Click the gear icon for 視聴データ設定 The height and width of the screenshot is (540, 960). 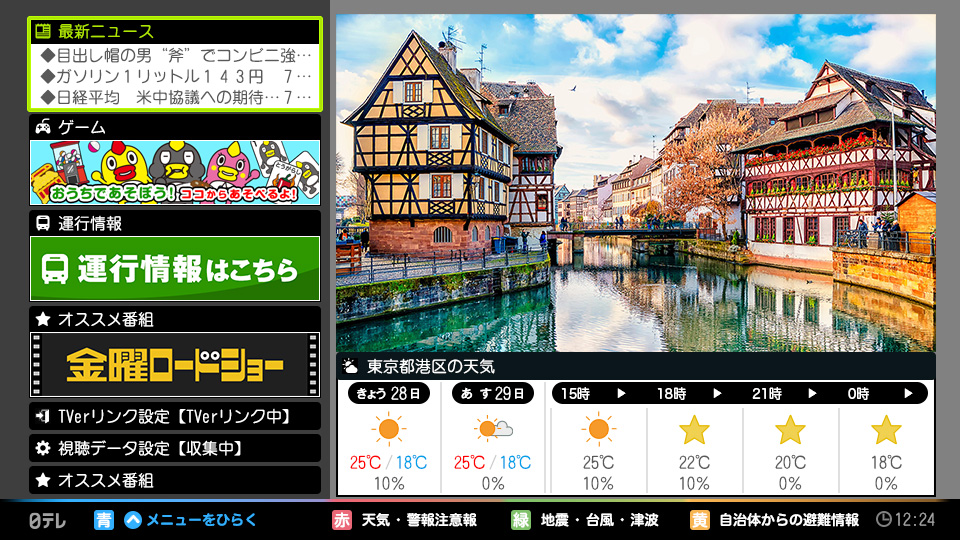[x=43, y=448]
